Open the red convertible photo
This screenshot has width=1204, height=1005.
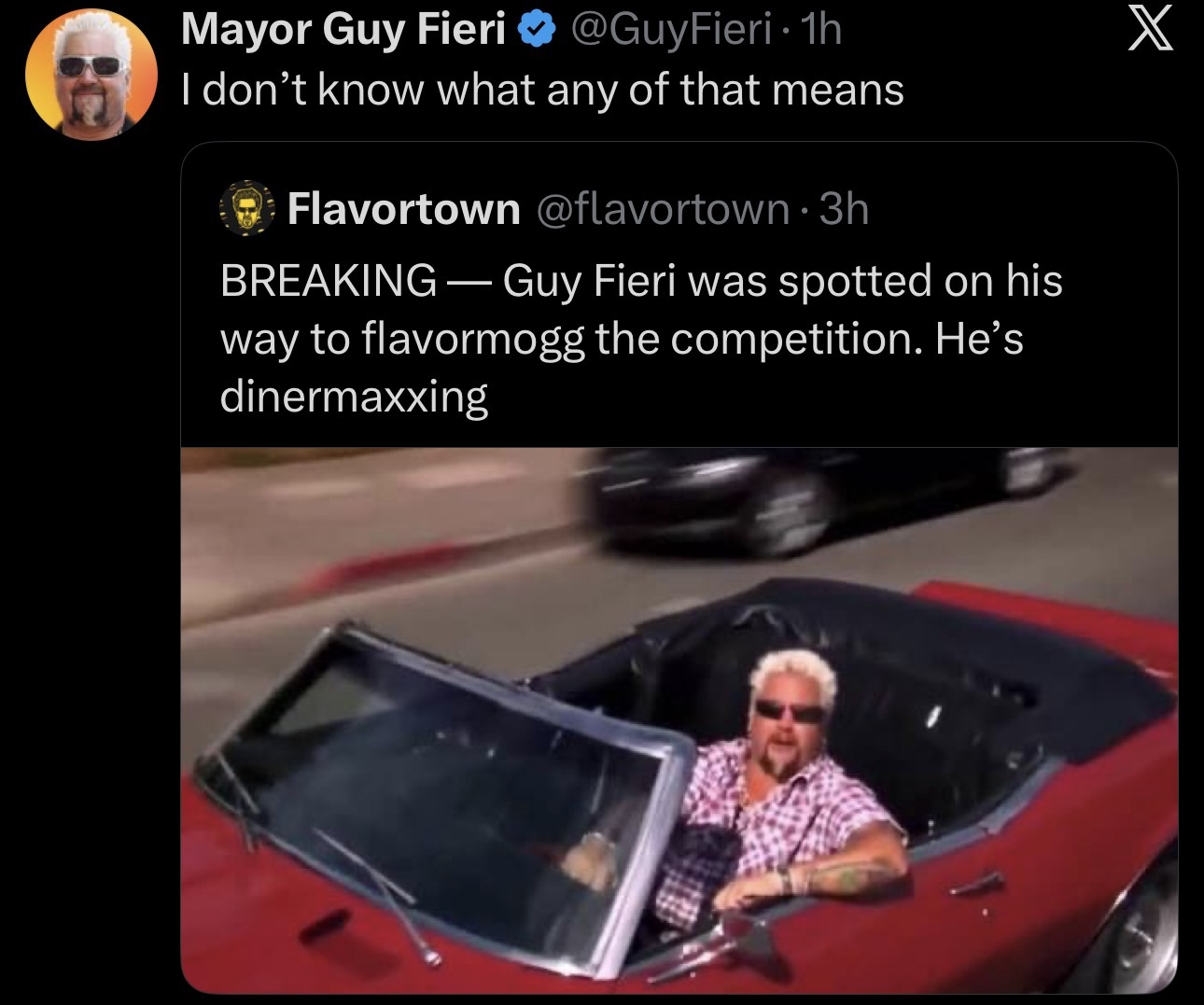click(679, 720)
